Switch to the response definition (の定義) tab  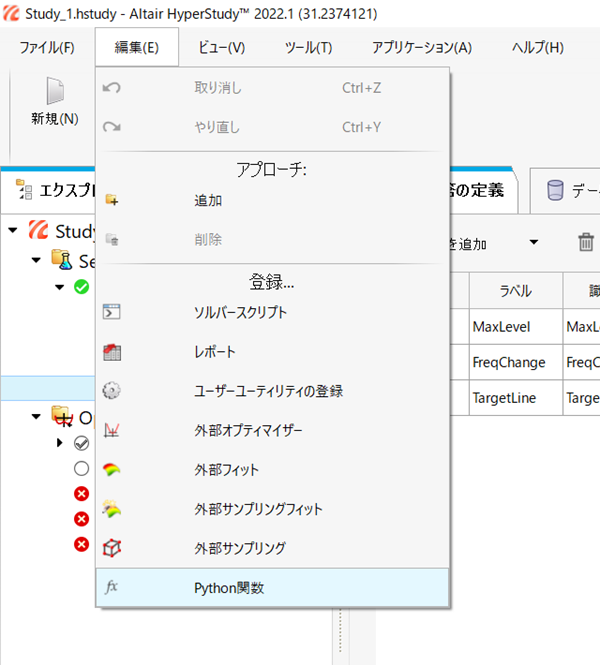coord(483,190)
